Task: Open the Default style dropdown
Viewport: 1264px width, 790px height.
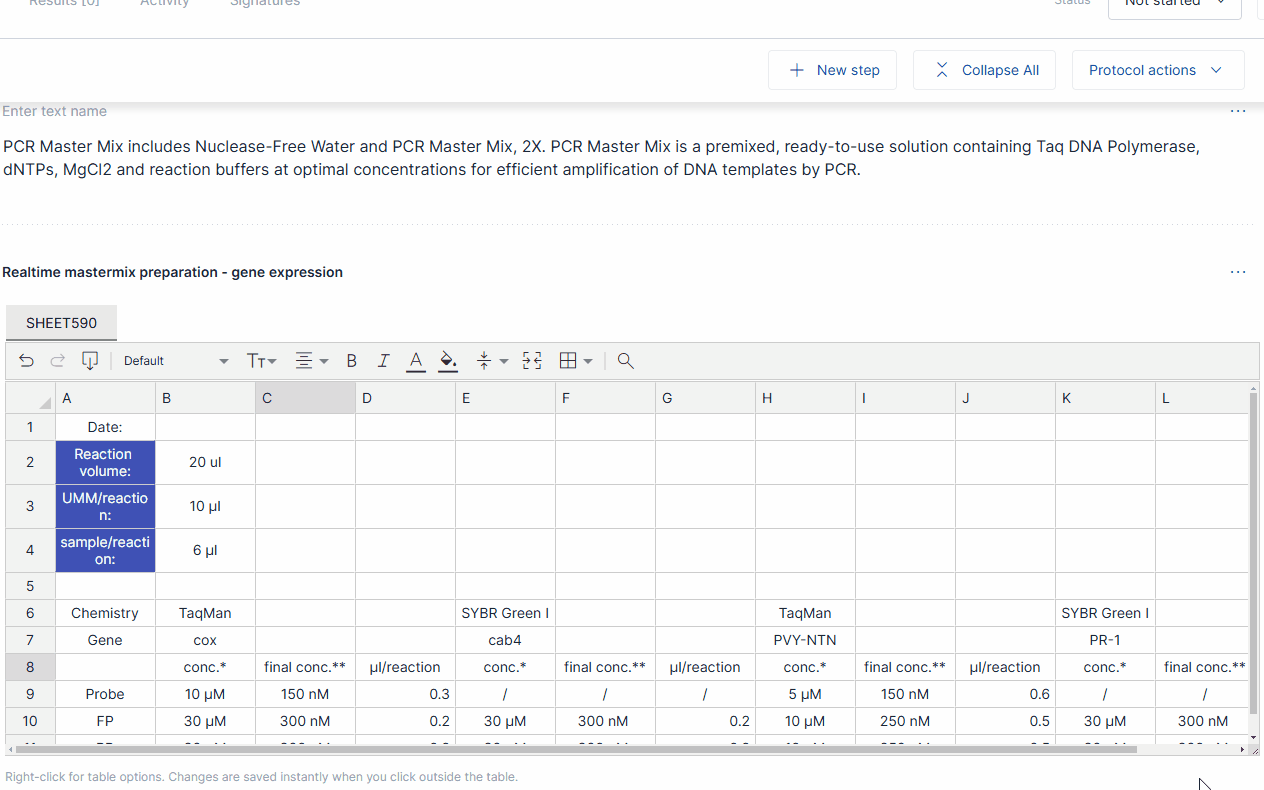Action: point(175,360)
